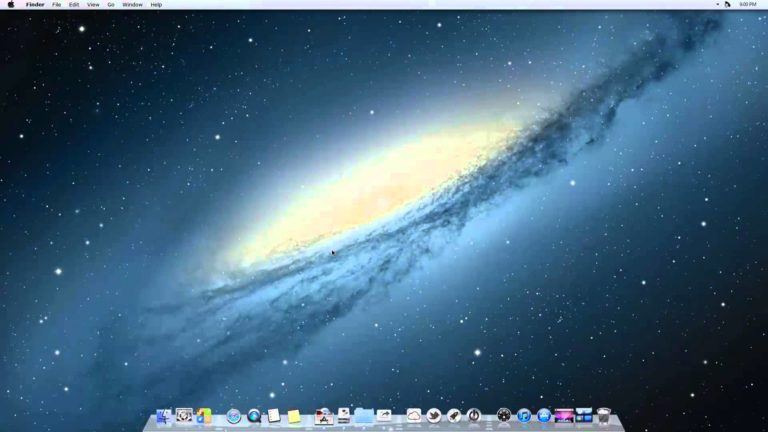This screenshot has width=768, height=432.
Task: Open Launchpad rocket icon in Dock
Action: 454,416
